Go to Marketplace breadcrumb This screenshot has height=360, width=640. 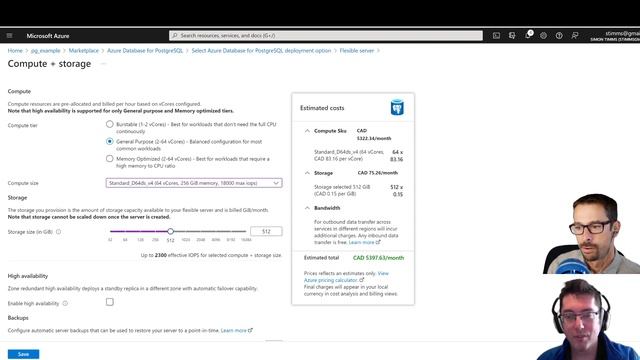click(84, 51)
